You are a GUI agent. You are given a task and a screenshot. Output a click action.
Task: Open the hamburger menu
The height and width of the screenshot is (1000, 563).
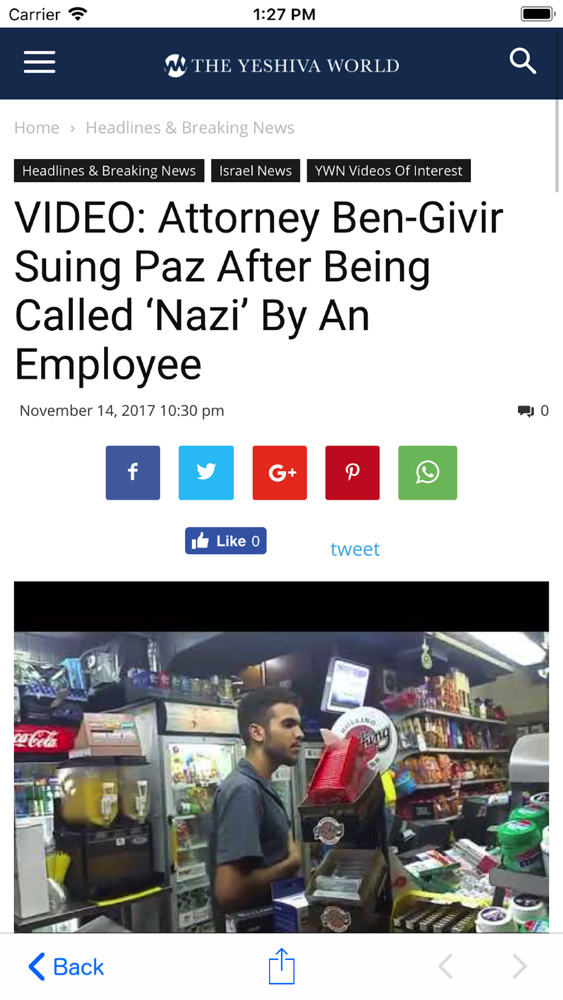(x=40, y=63)
